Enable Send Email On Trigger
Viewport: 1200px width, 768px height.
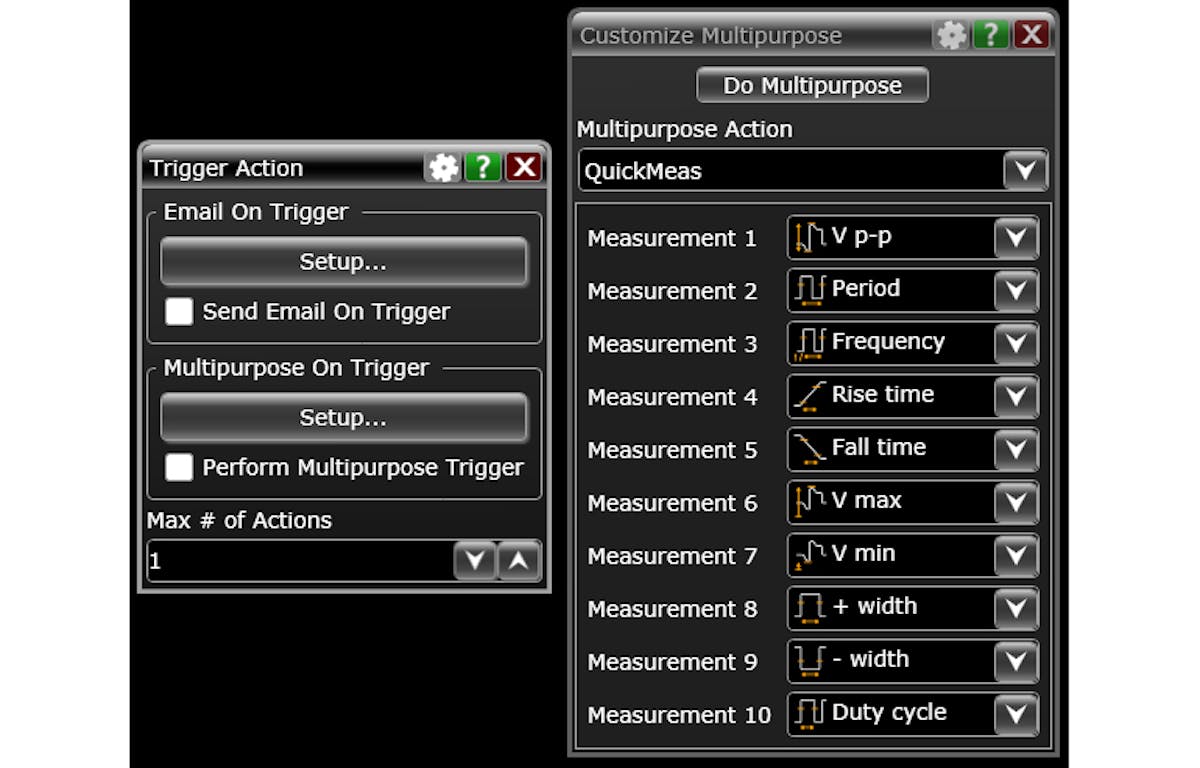click(x=179, y=312)
